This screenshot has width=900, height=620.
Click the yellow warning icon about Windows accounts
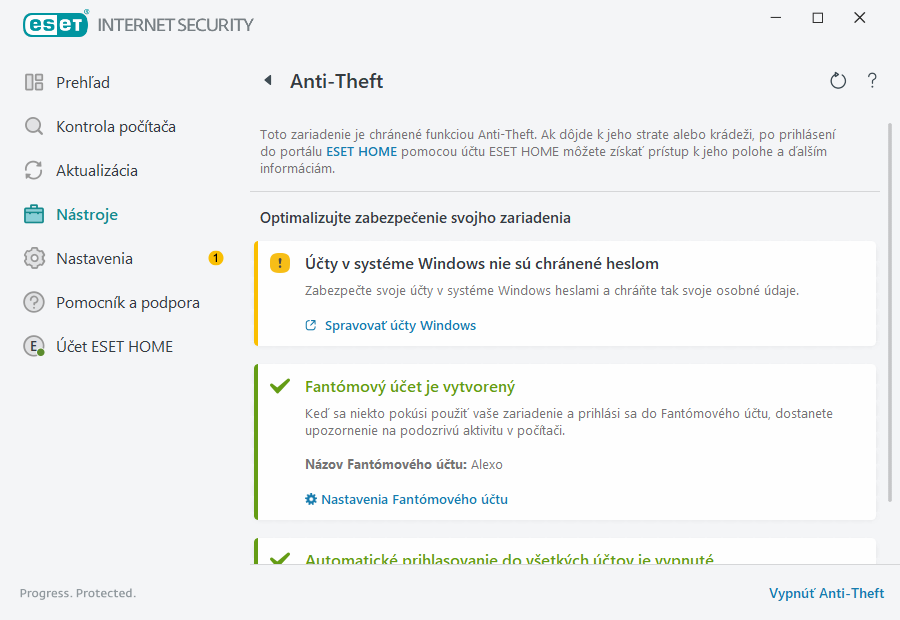pyautogui.click(x=280, y=262)
